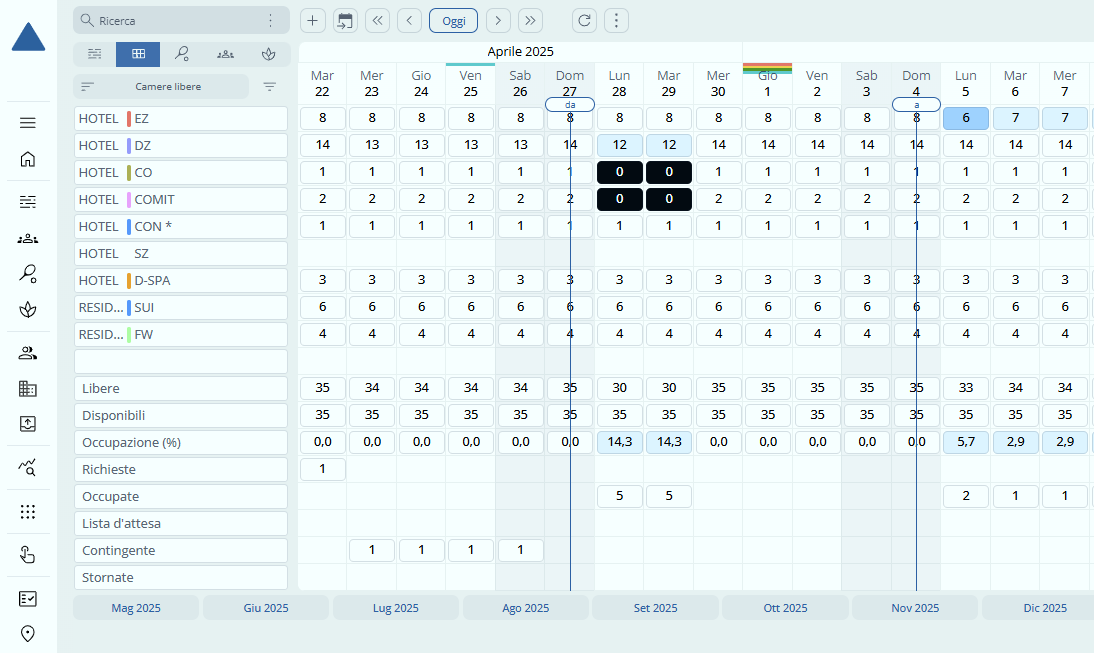The height and width of the screenshot is (653, 1094).
Task: Open the Camere libere dropdown
Action: (x=161, y=87)
